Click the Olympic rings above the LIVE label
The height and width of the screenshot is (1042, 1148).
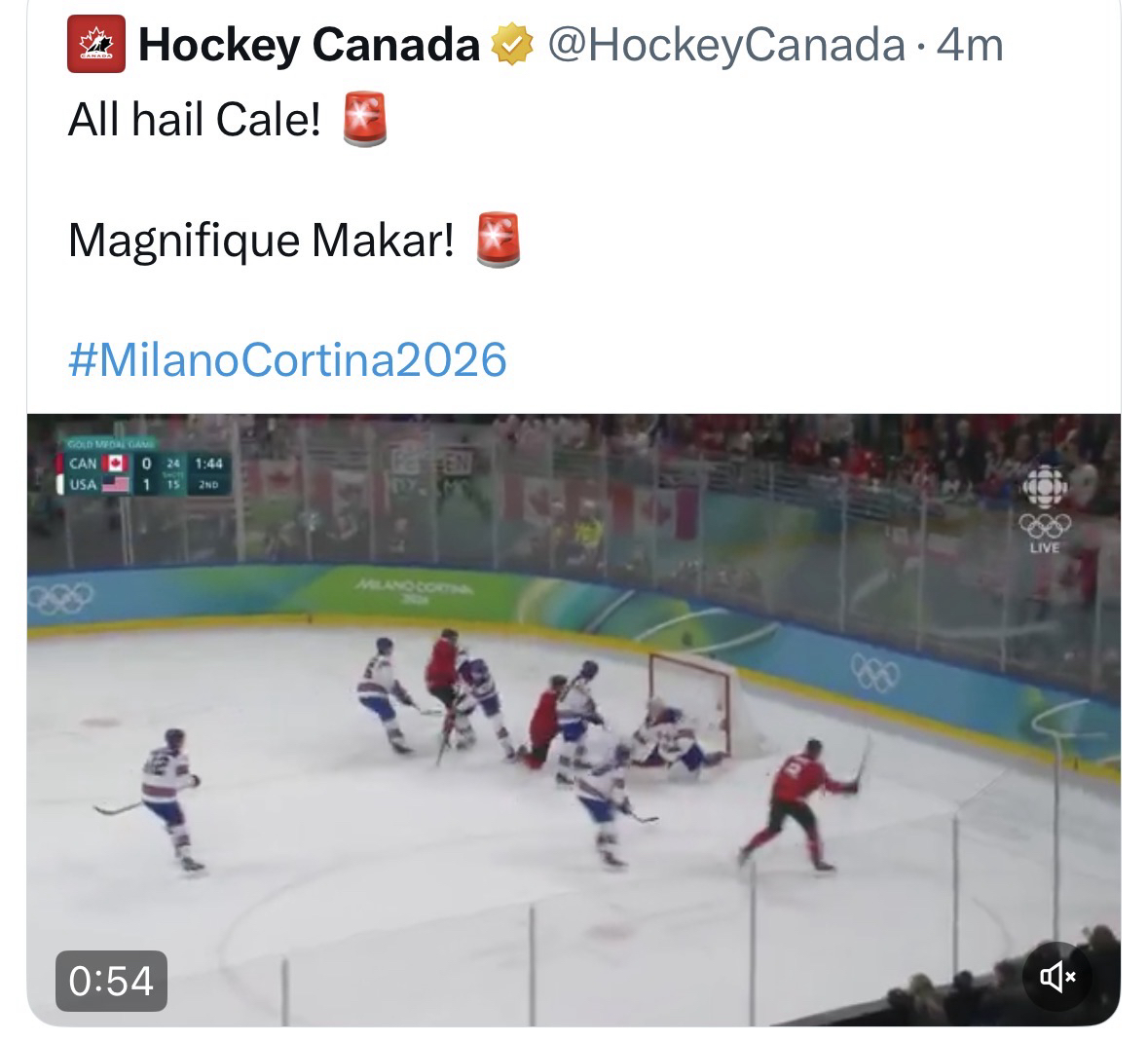(x=1045, y=525)
